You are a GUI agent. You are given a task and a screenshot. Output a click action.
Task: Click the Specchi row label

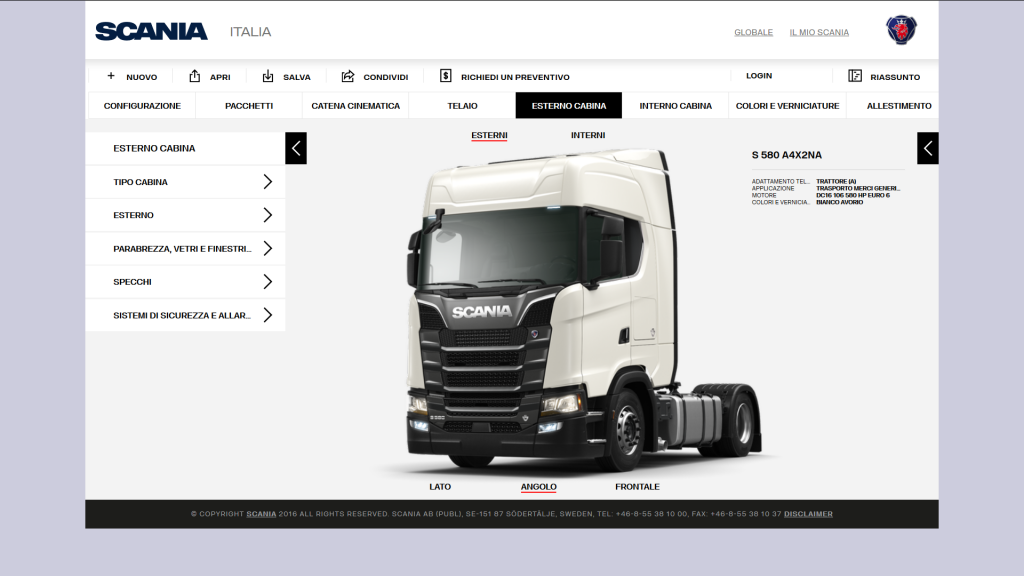(x=132, y=282)
